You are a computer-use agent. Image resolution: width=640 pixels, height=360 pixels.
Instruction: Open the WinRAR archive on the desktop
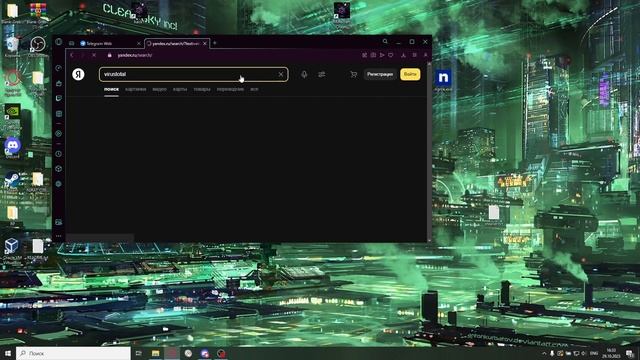pos(38,11)
